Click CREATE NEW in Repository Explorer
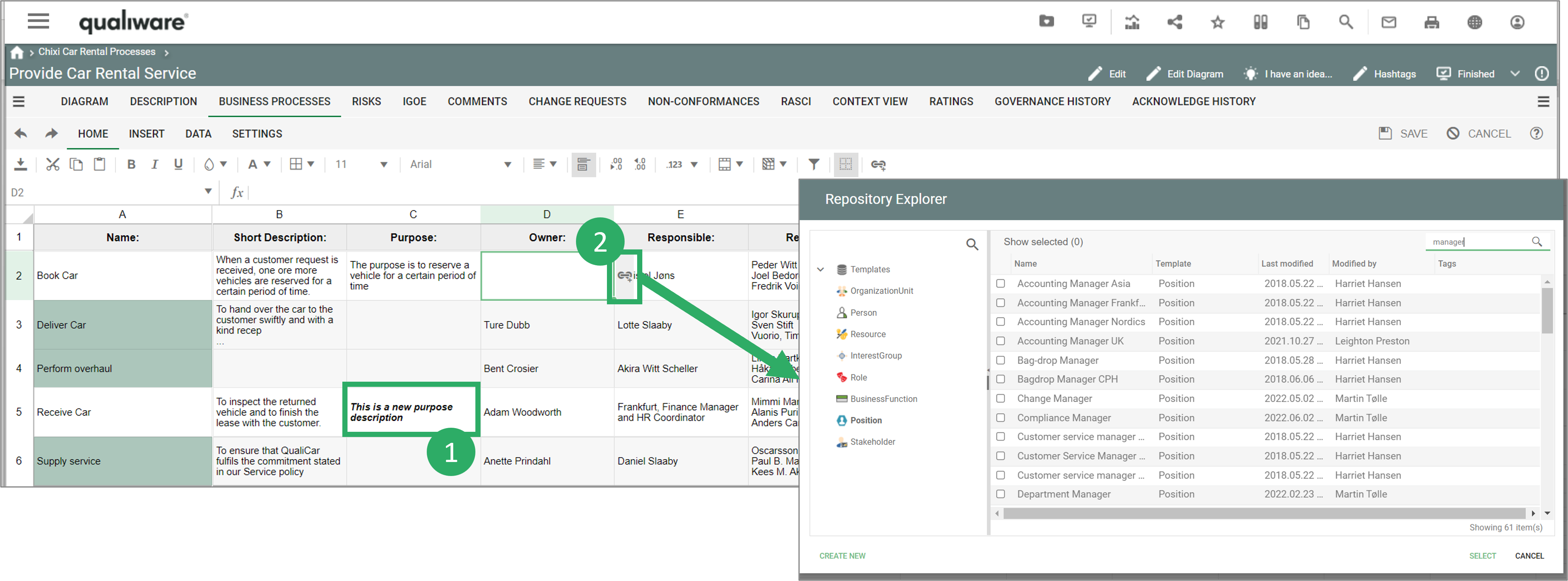1568x581 pixels. pyautogui.click(x=842, y=556)
